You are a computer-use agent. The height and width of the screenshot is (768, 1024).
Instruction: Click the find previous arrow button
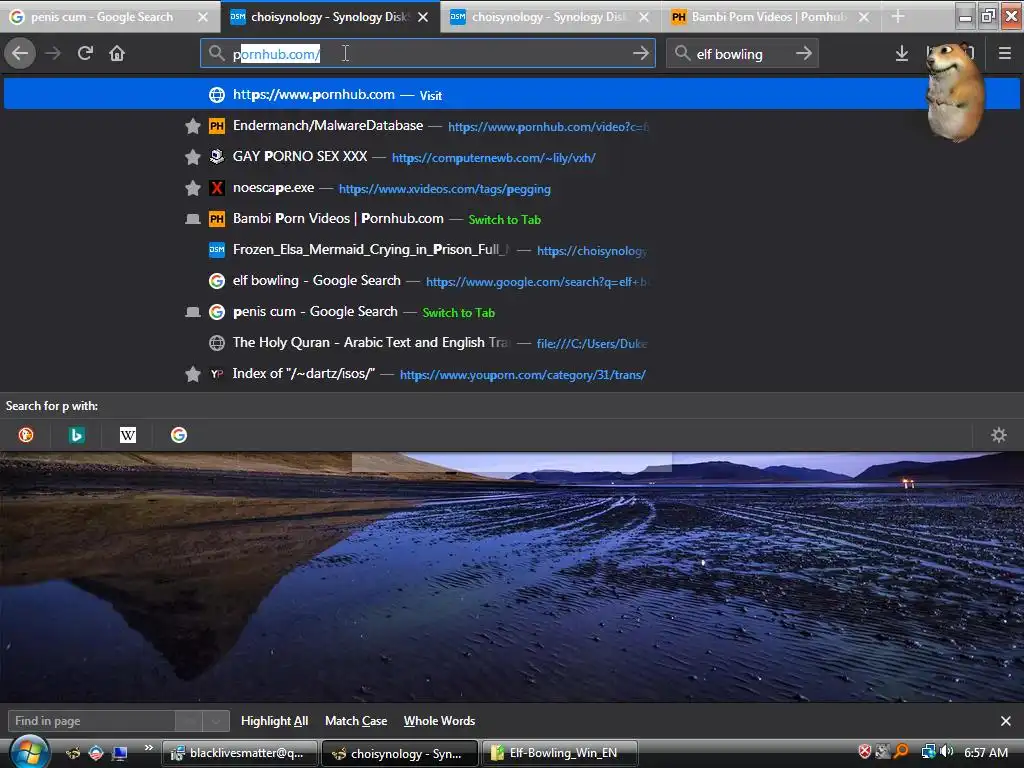click(x=189, y=721)
